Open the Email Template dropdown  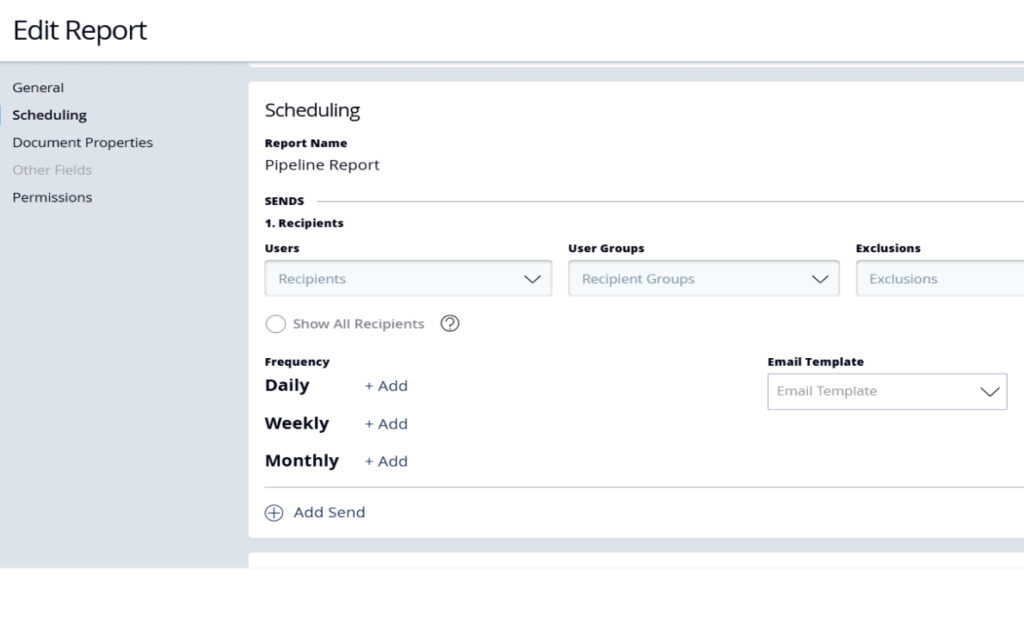click(x=887, y=391)
